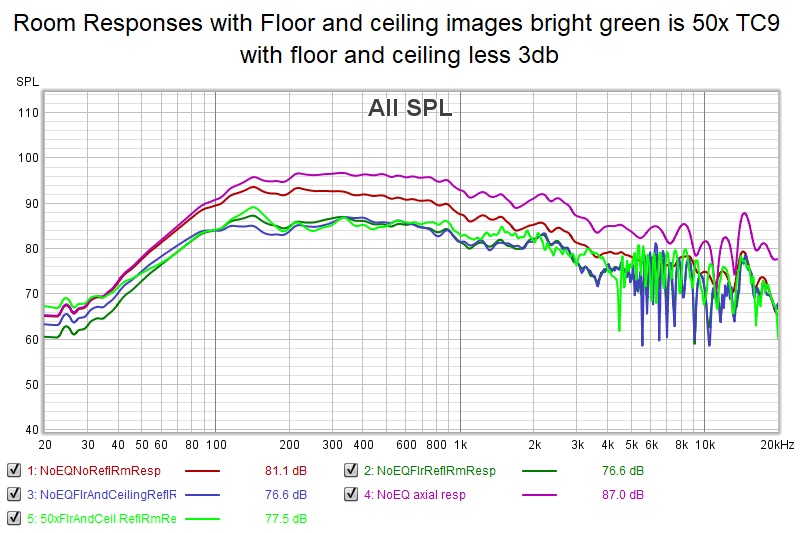
Task: Select the legend label 2: NoEQFlrReflRmResp
Action: [x=430, y=470]
